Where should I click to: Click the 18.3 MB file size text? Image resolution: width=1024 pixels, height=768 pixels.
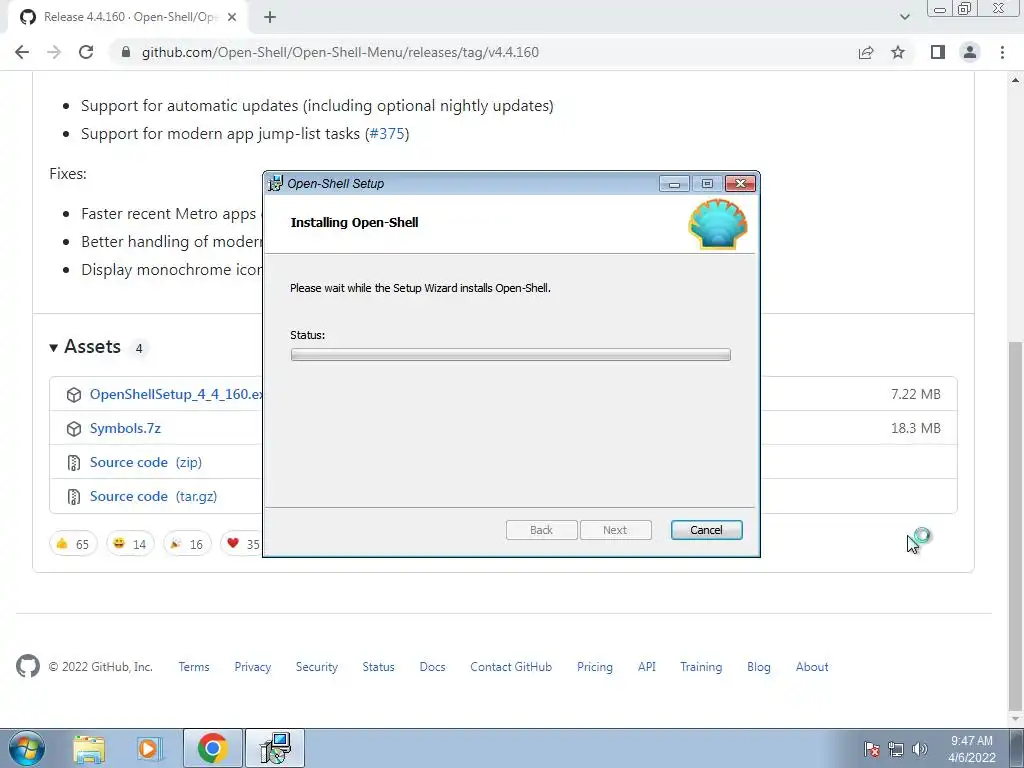point(916,428)
